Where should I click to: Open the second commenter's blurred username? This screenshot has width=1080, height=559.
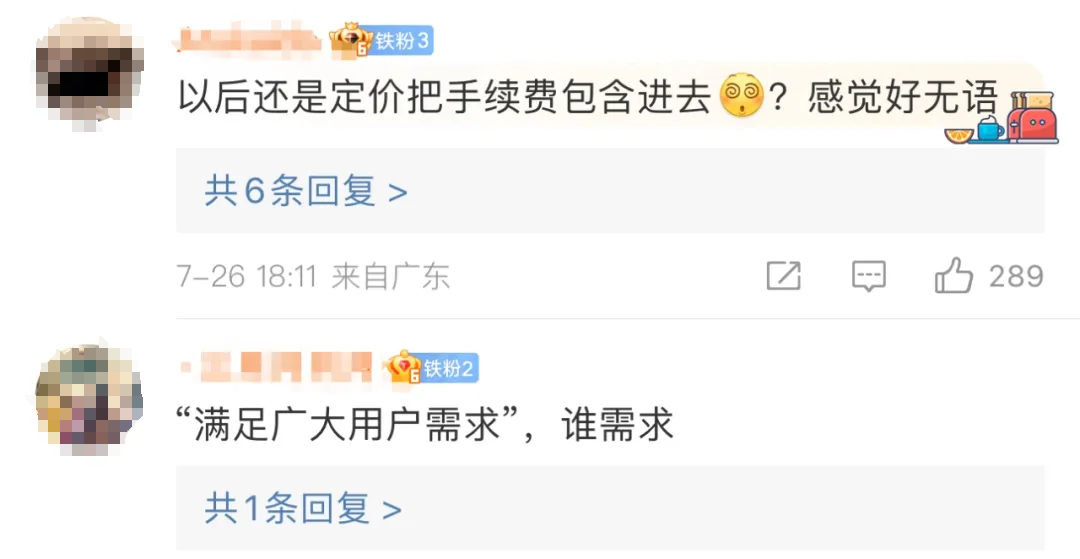276,367
